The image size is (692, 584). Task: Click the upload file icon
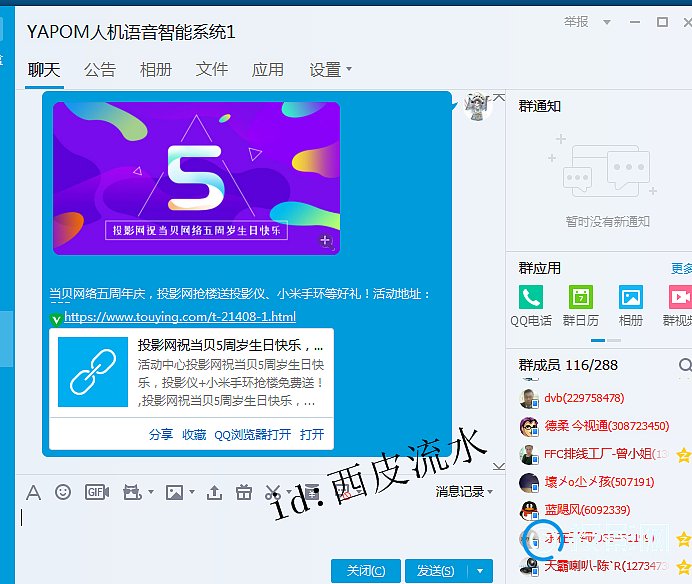click(x=214, y=492)
